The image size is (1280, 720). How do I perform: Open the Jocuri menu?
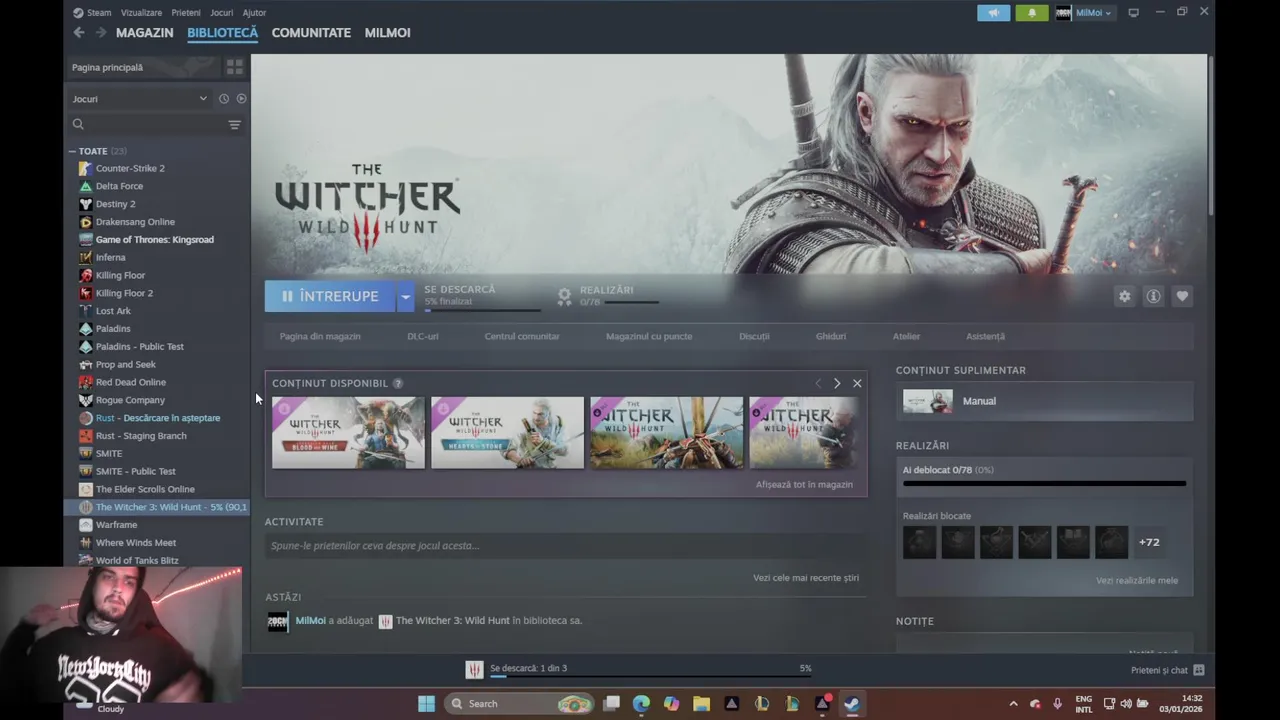pyautogui.click(x=221, y=13)
